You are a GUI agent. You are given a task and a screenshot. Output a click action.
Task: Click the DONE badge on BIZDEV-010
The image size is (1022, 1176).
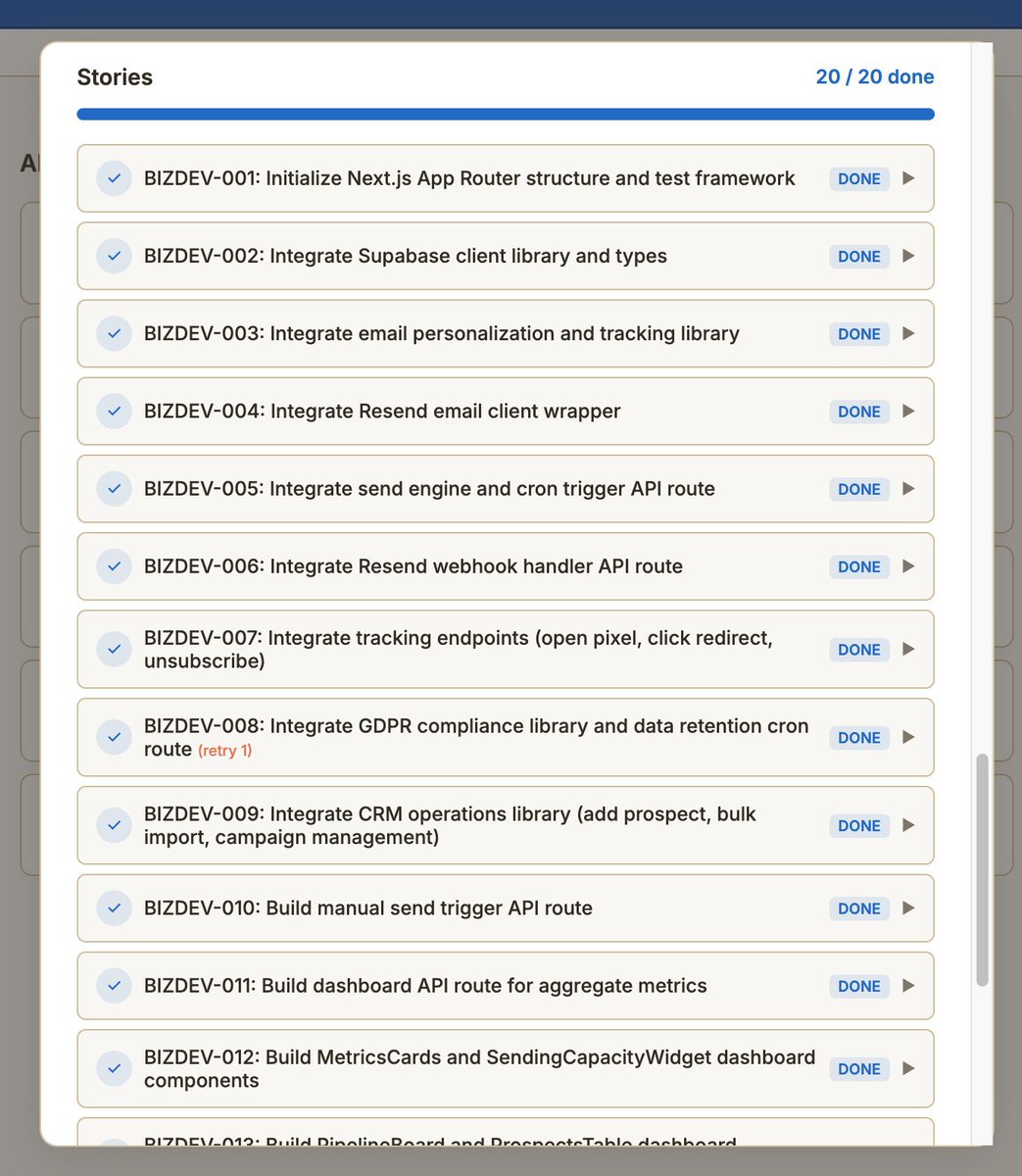pyautogui.click(x=858, y=908)
